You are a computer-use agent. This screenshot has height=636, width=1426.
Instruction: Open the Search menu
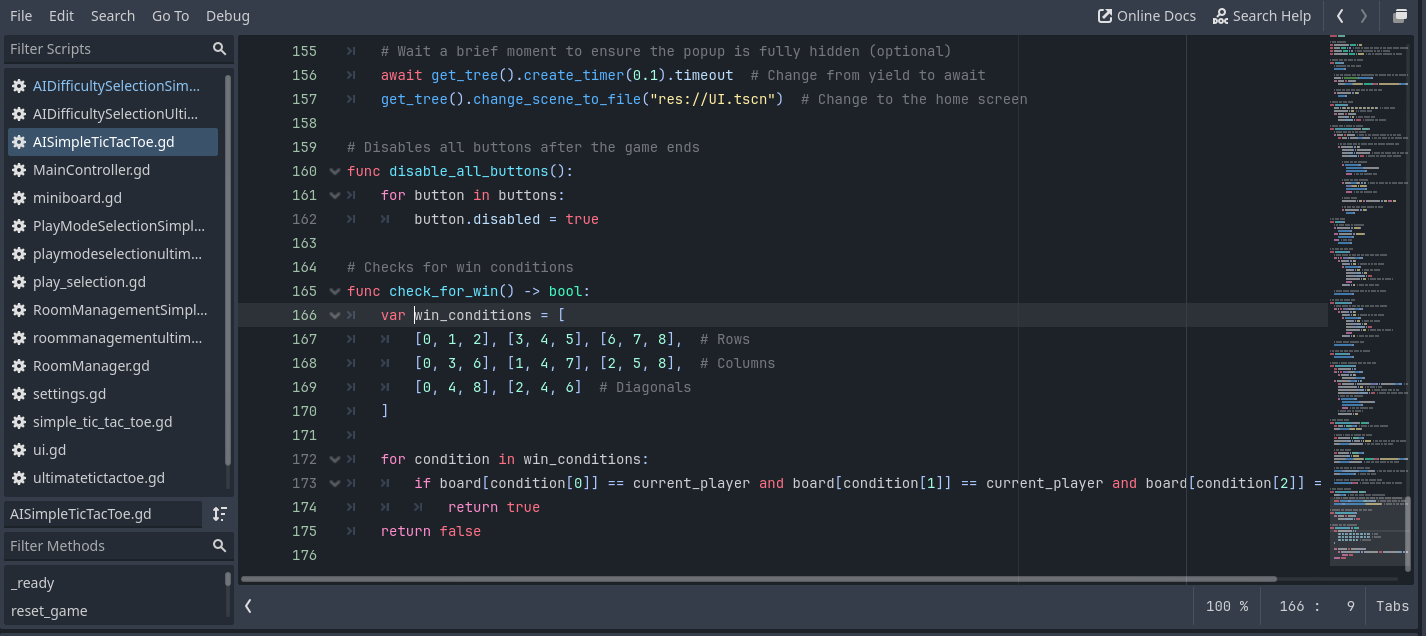point(113,16)
